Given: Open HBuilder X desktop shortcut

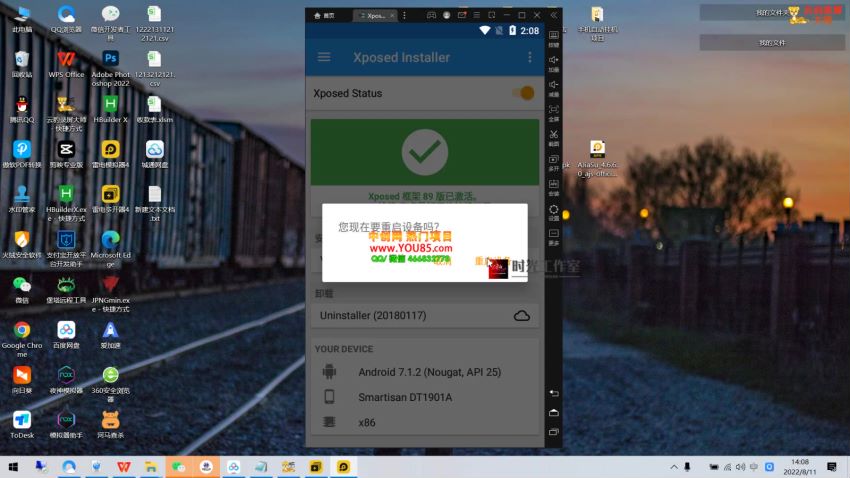Looking at the screenshot, I should [x=111, y=109].
